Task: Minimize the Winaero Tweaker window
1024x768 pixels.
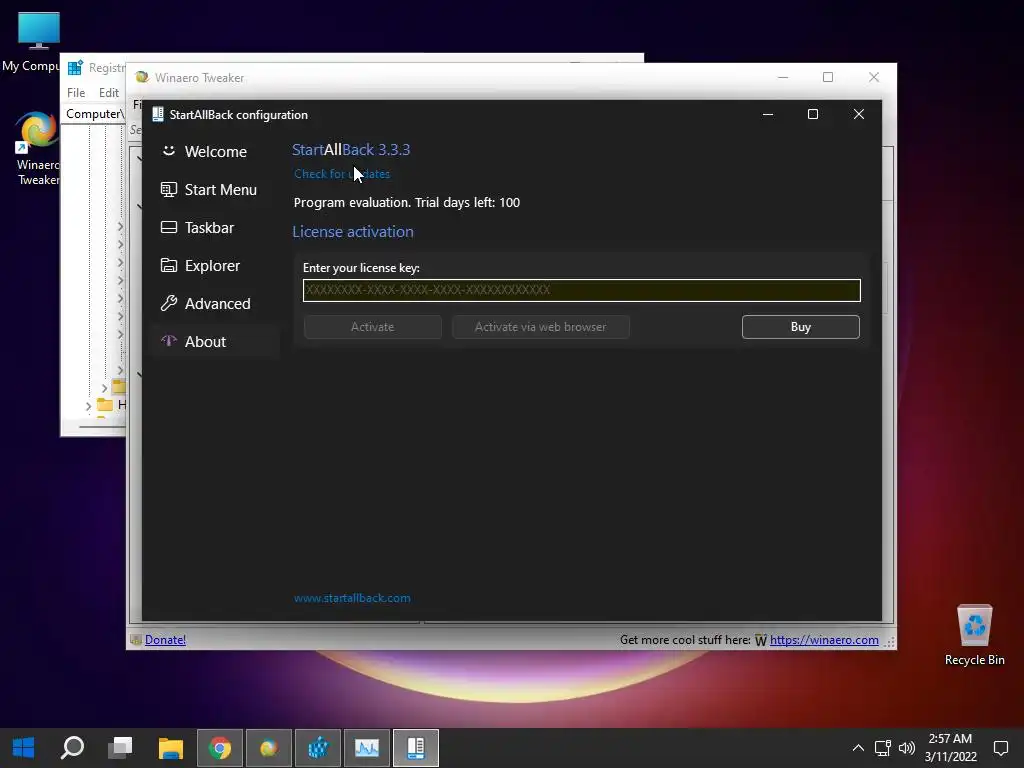Action: (x=783, y=77)
